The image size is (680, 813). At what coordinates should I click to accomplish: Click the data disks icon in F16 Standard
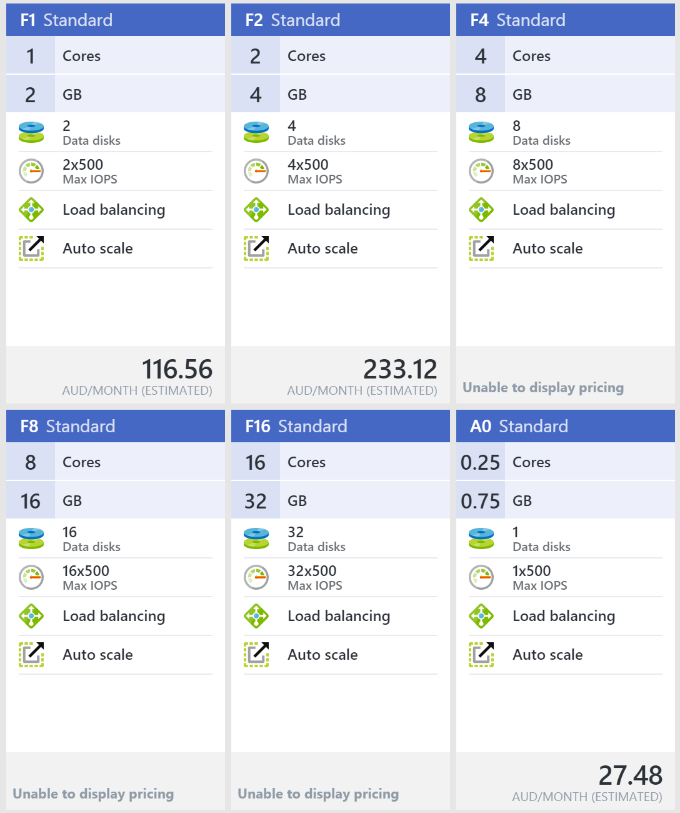click(257, 539)
